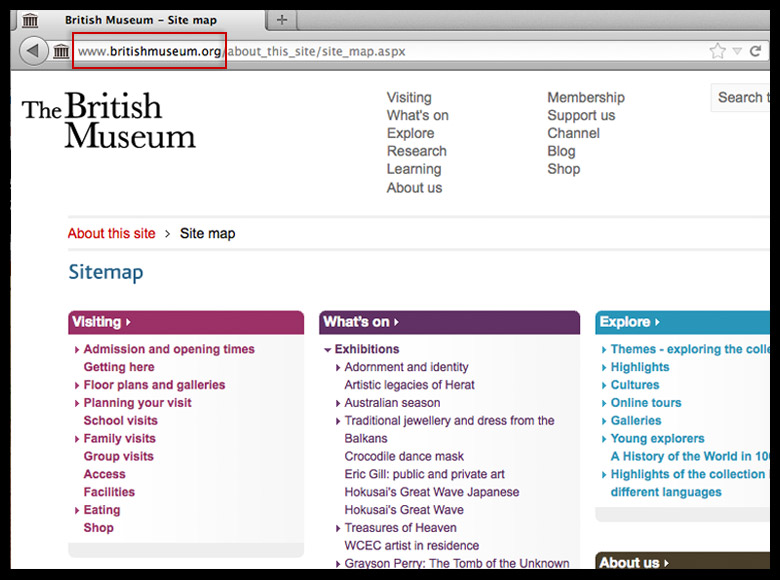Click The British Museum logo
Image resolution: width=780 pixels, height=580 pixels.
coord(108,121)
